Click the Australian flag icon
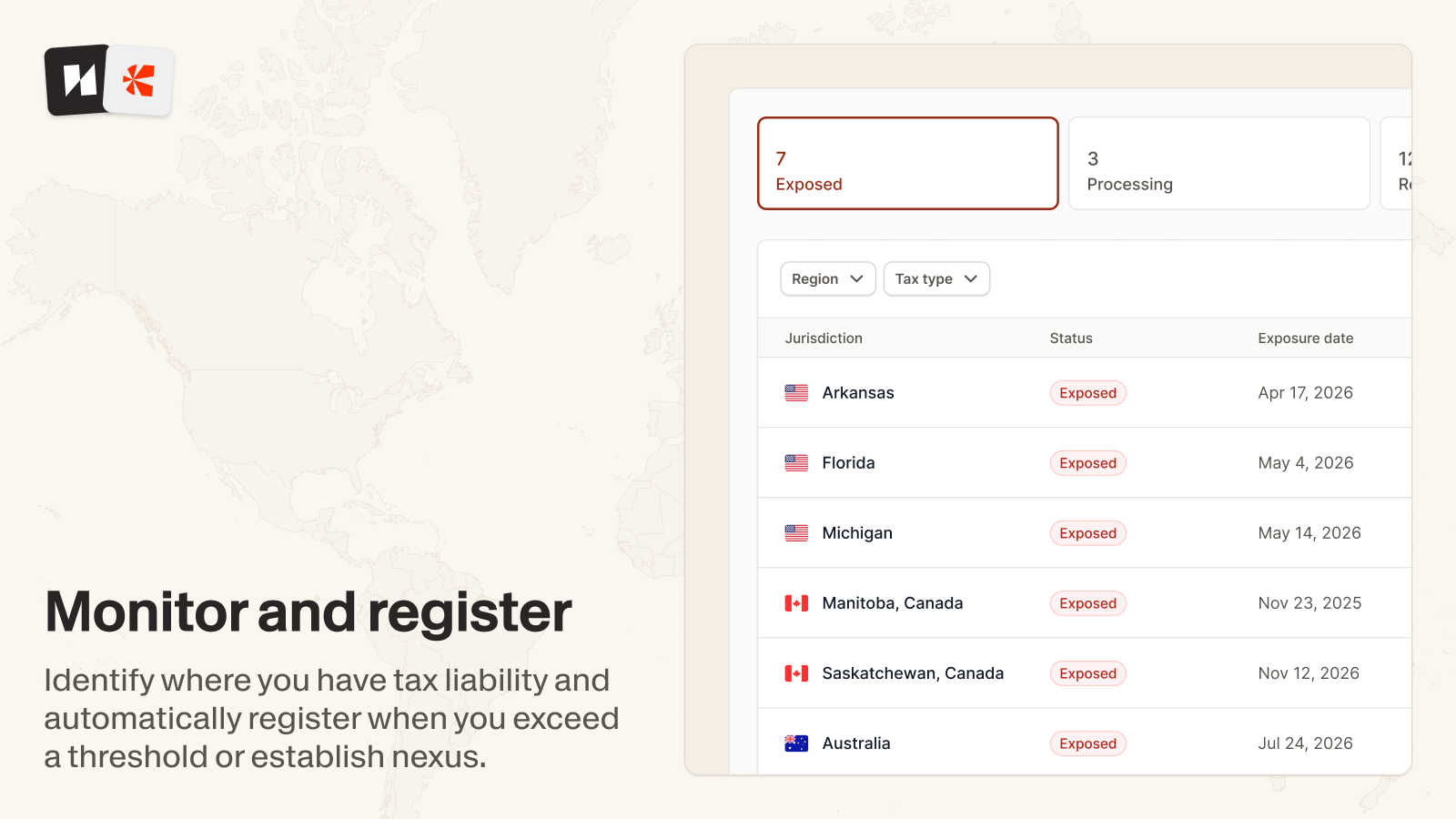 [796, 743]
